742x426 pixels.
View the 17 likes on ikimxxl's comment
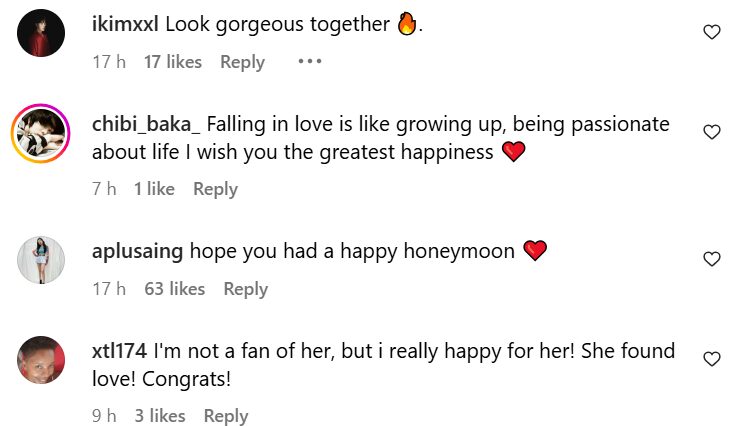(x=172, y=62)
